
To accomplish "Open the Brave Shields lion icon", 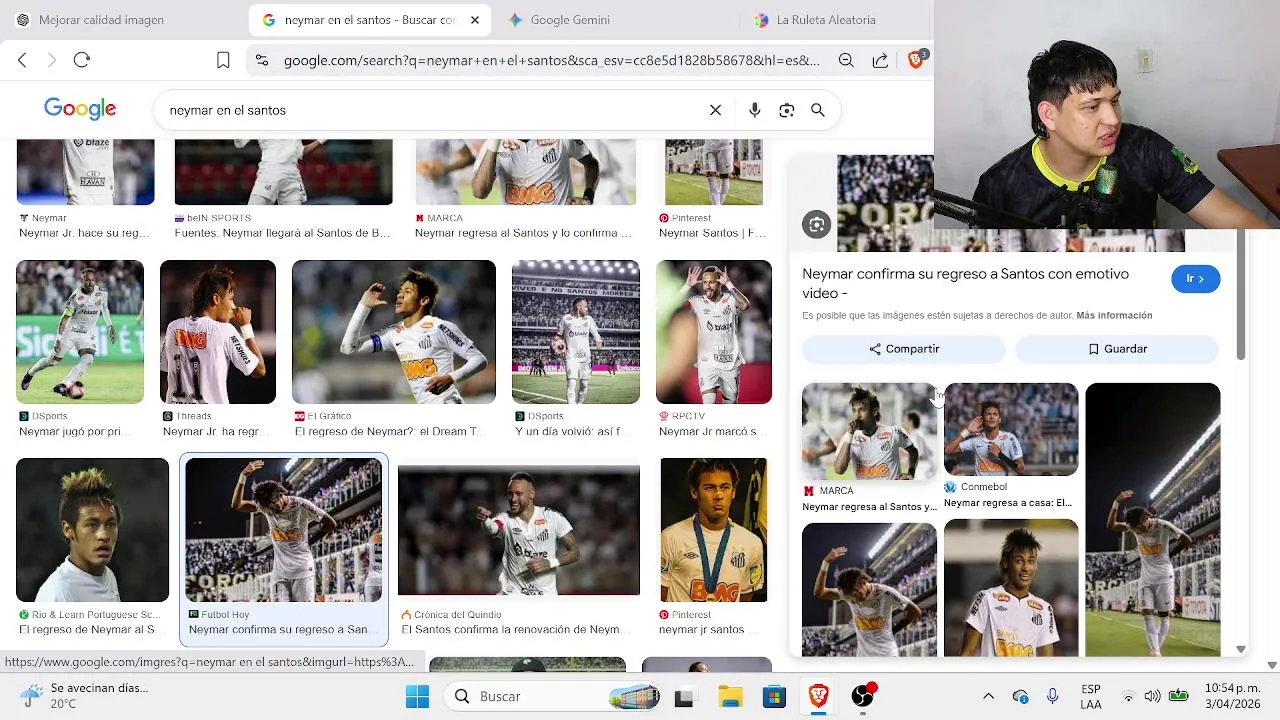I will [x=915, y=60].
